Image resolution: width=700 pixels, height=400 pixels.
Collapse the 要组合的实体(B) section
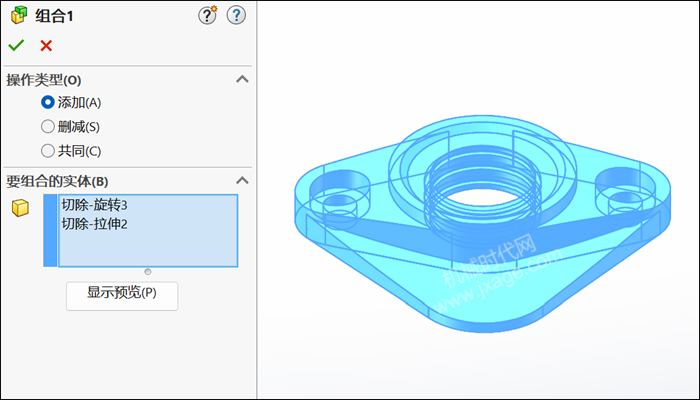(242, 180)
